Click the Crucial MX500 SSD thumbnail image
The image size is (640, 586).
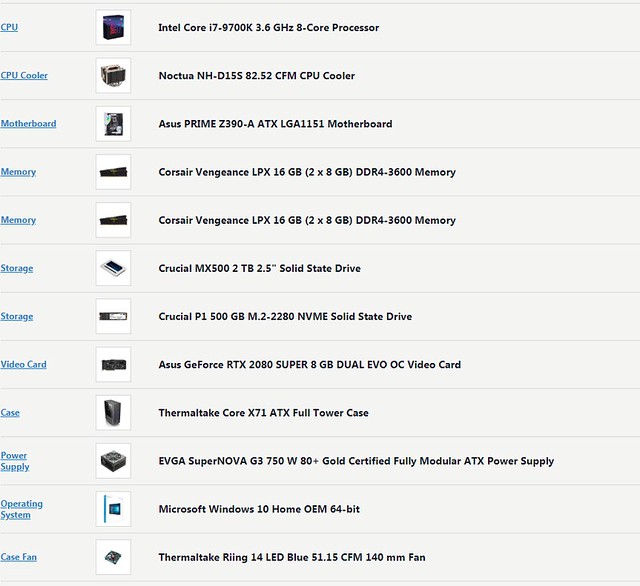tap(113, 268)
